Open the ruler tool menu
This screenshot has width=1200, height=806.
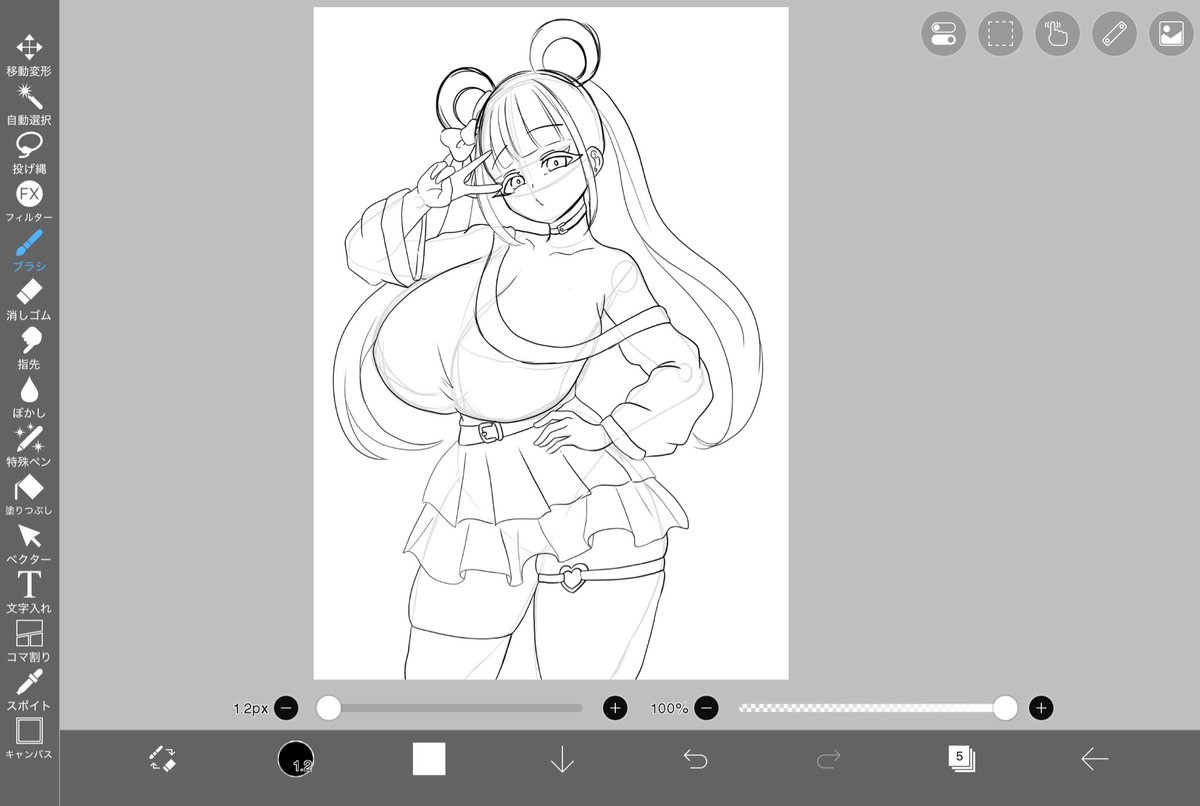1114,34
